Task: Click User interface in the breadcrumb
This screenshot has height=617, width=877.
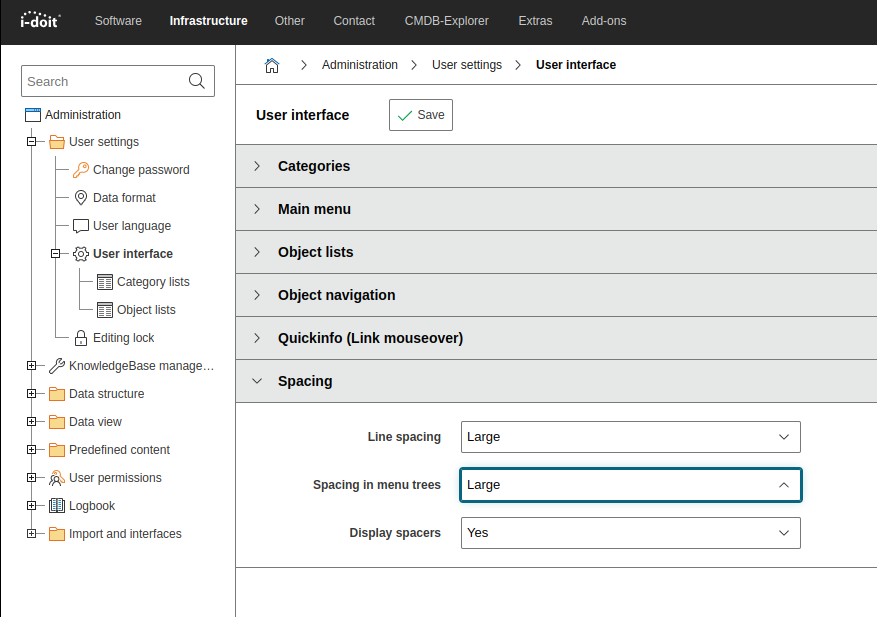Action: click(576, 65)
